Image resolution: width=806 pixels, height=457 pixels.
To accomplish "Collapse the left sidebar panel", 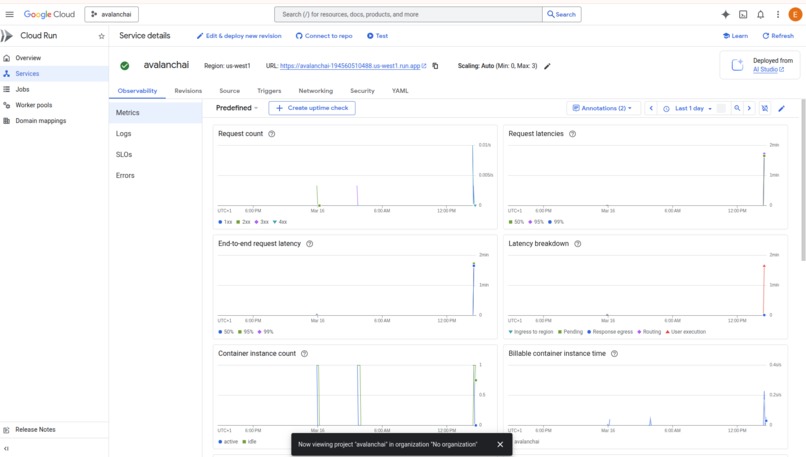I will [6, 448].
